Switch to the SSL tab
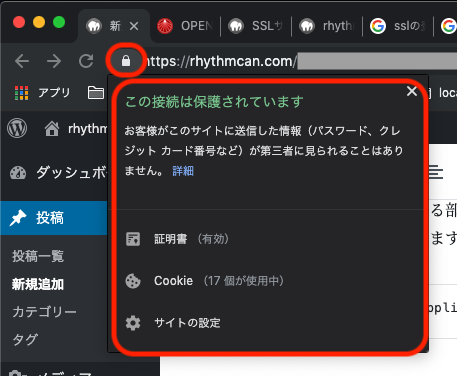The image size is (457, 376). coord(256,26)
